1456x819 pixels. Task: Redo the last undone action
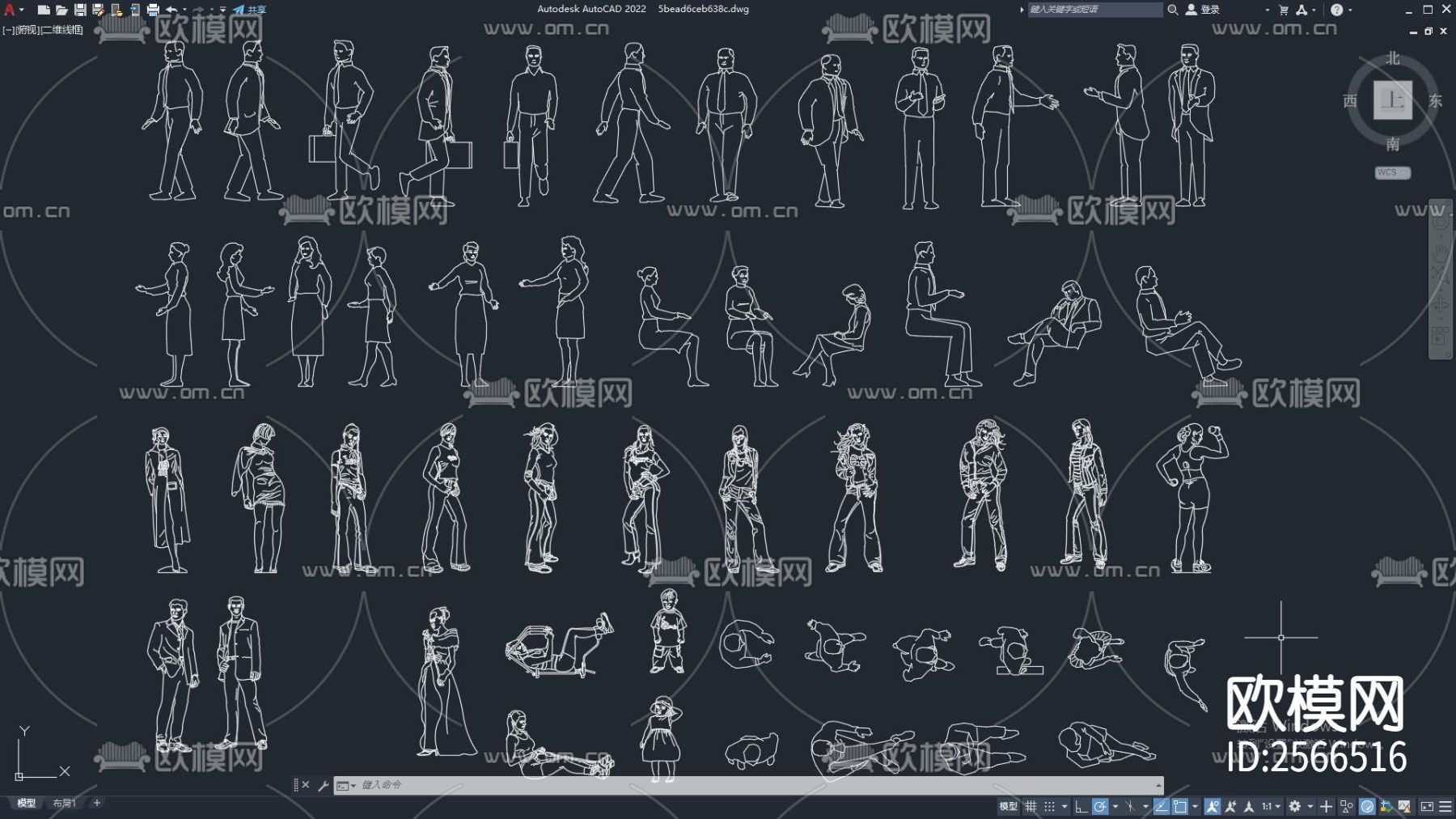point(198,10)
